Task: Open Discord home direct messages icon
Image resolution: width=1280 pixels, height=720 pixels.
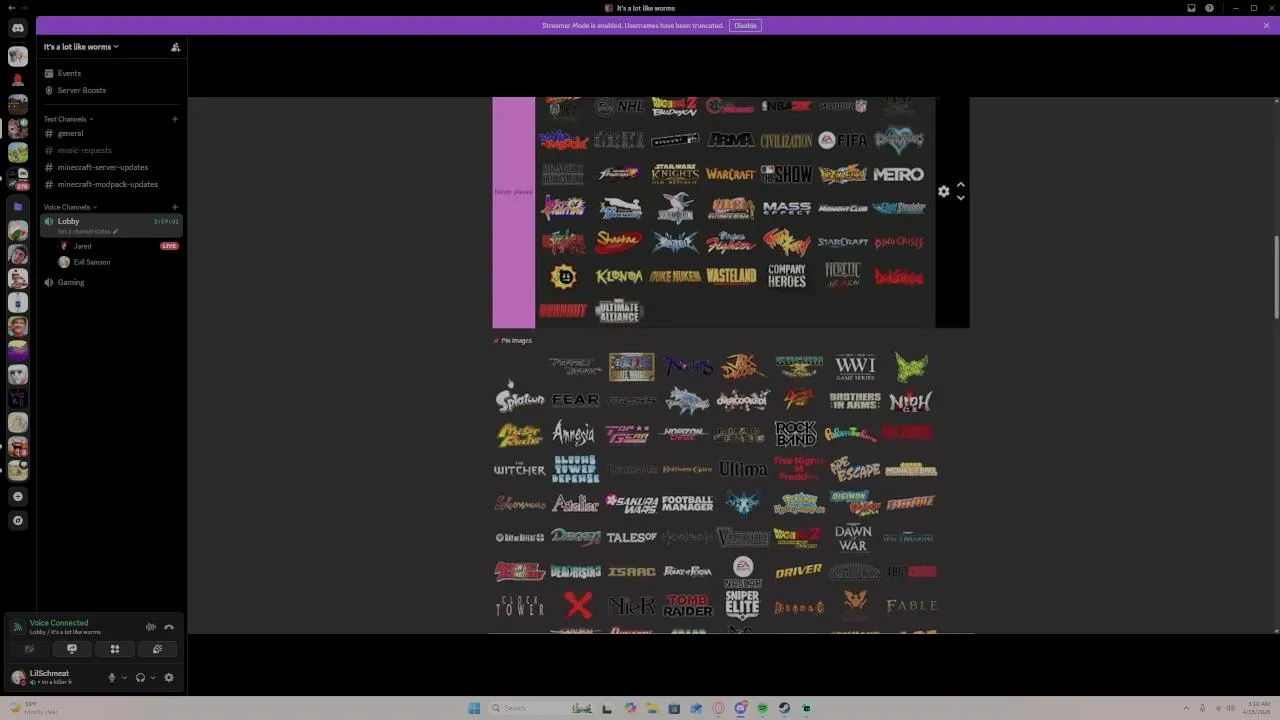Action: (18, 28)
